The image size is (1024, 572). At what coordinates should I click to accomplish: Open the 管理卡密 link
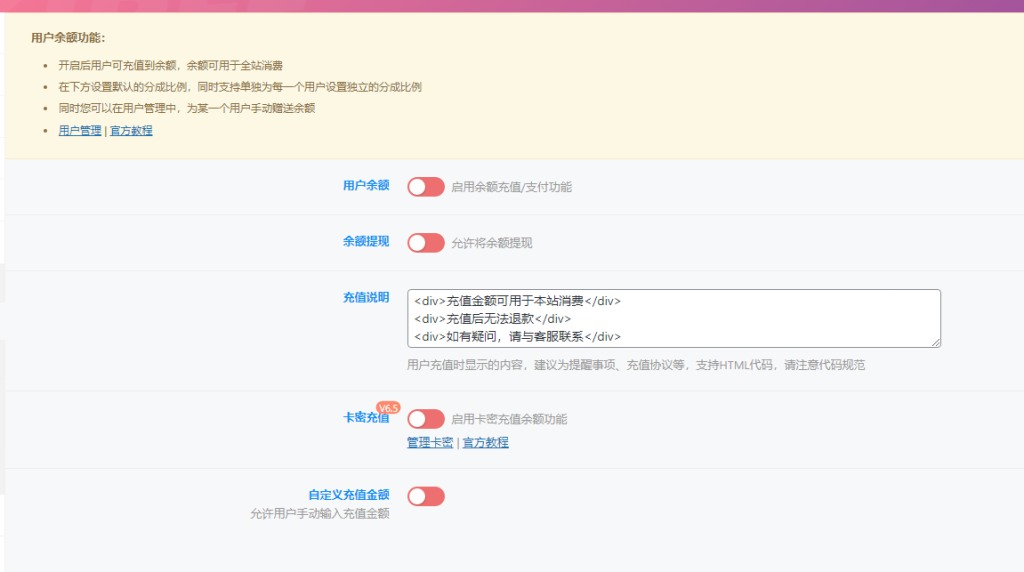pyautogui.click(x=430, y=443)
